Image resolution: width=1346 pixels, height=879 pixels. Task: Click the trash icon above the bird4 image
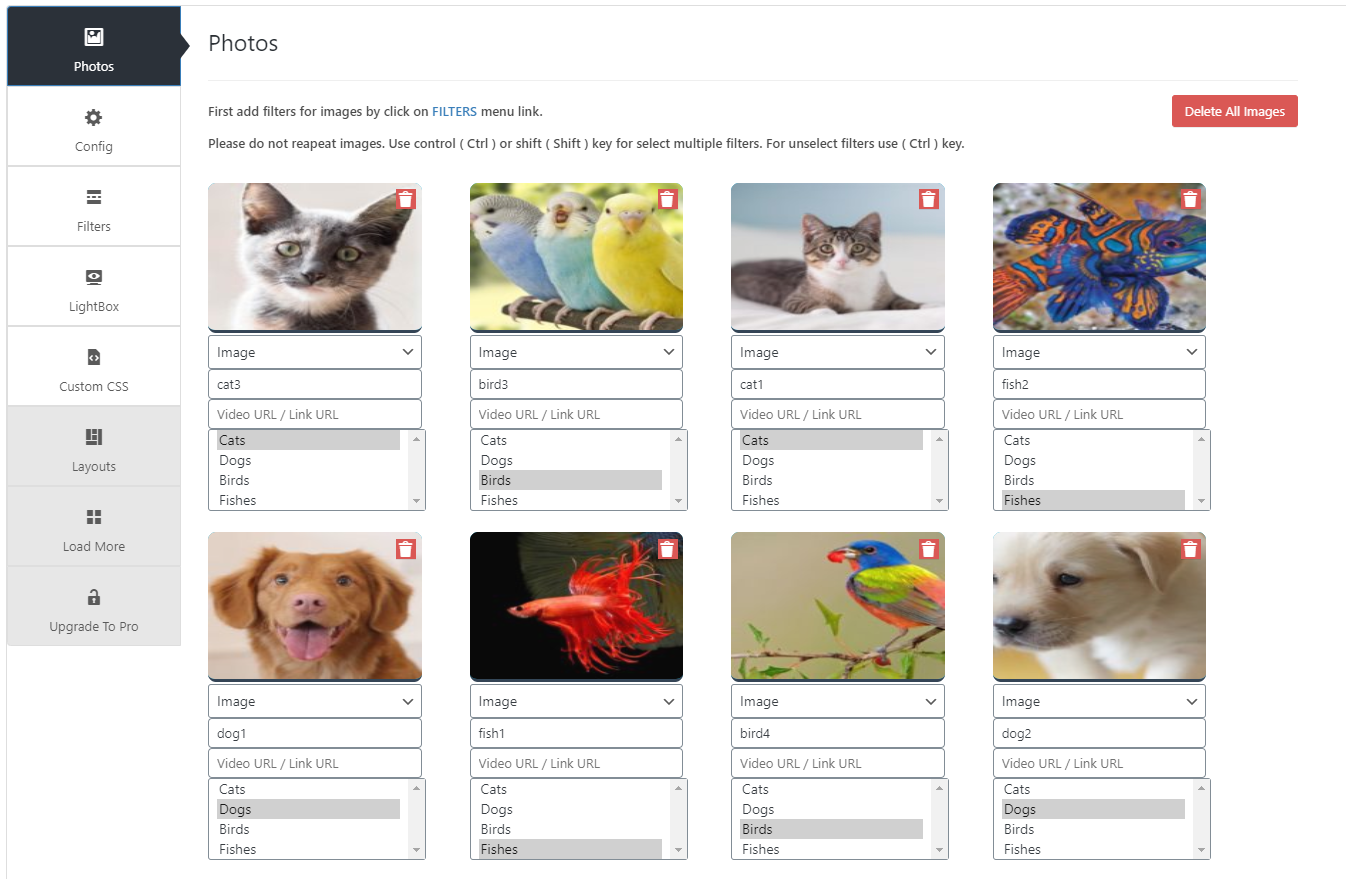pos(928,548)
